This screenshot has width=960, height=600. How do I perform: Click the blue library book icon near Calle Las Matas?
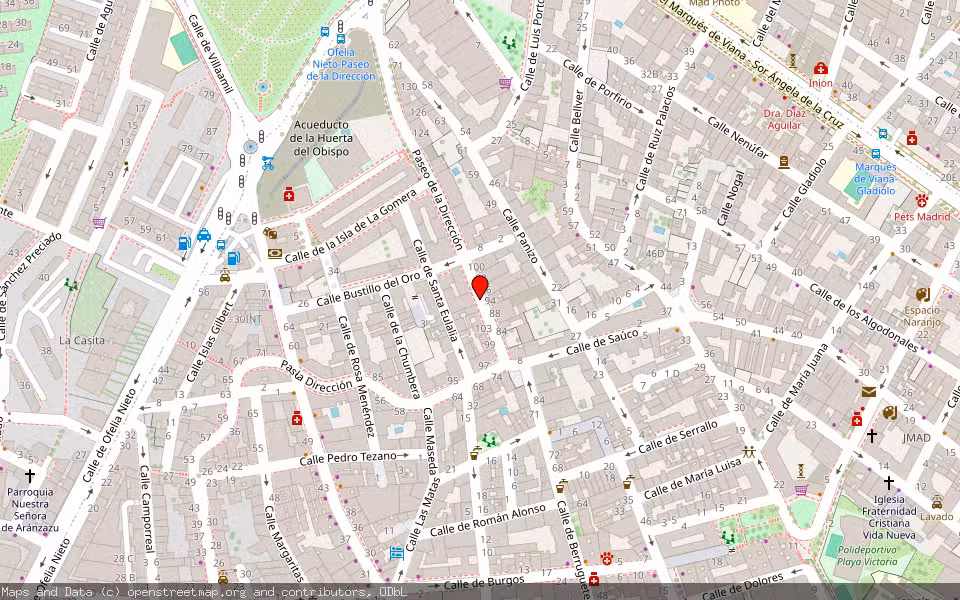(397, 553)
